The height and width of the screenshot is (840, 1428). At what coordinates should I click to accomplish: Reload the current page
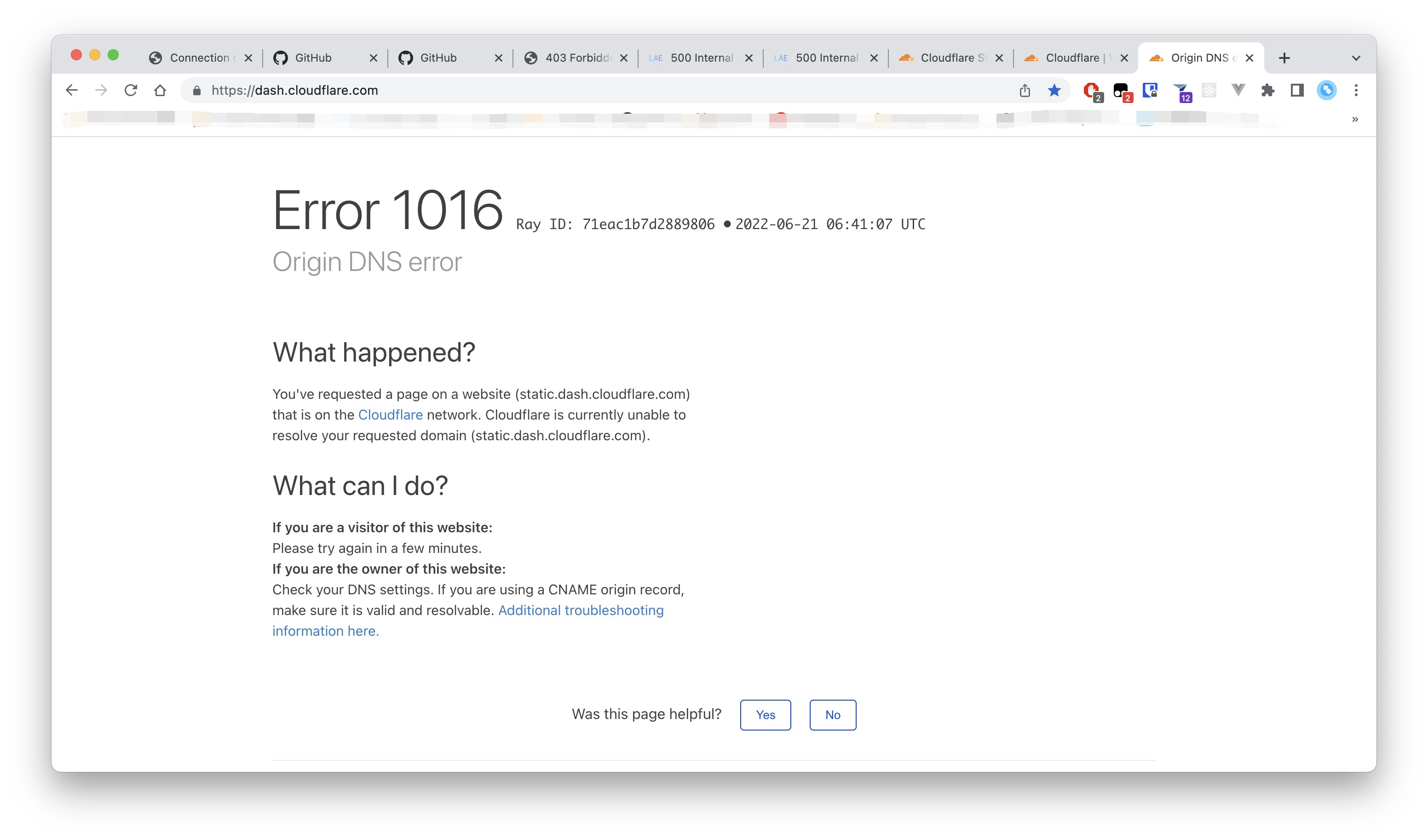pyautogui.click(x=131, y=90)
